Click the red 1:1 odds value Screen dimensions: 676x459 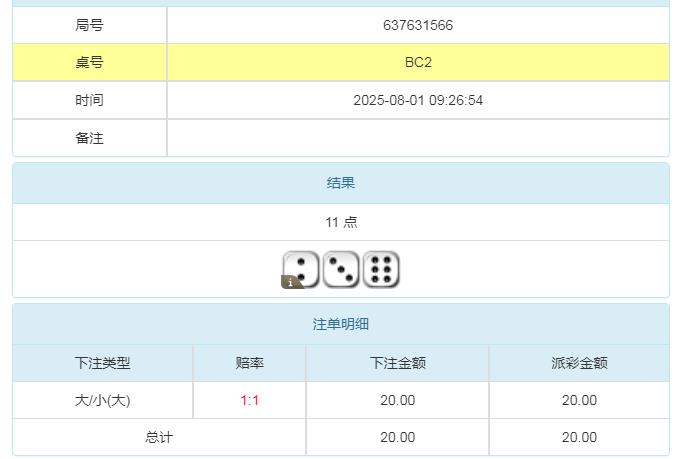(249, 400)
